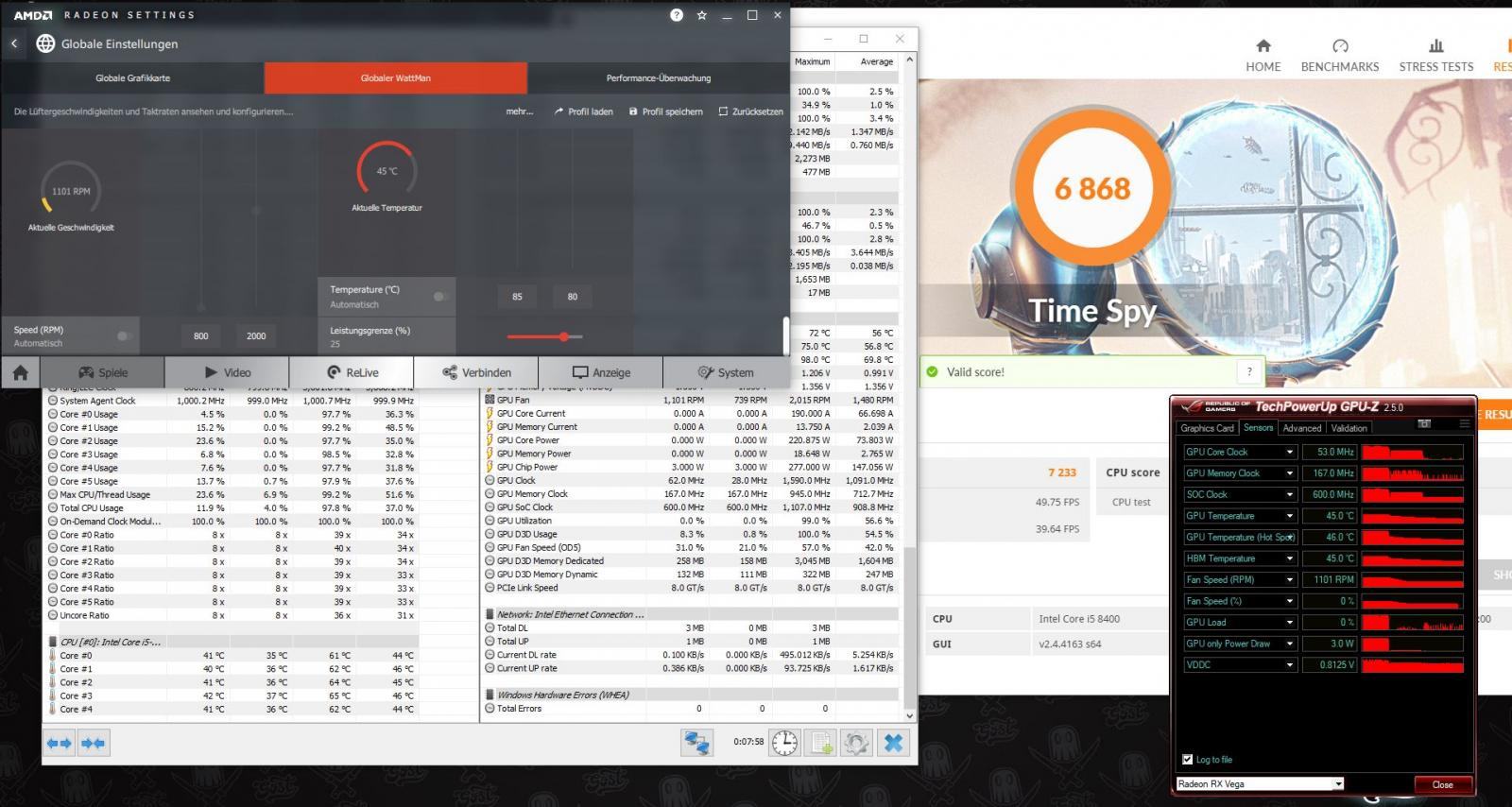
Task: Open the VDDC dropdown in GPU-Z
Action: pyautogui.click(x=1289, y=664)
